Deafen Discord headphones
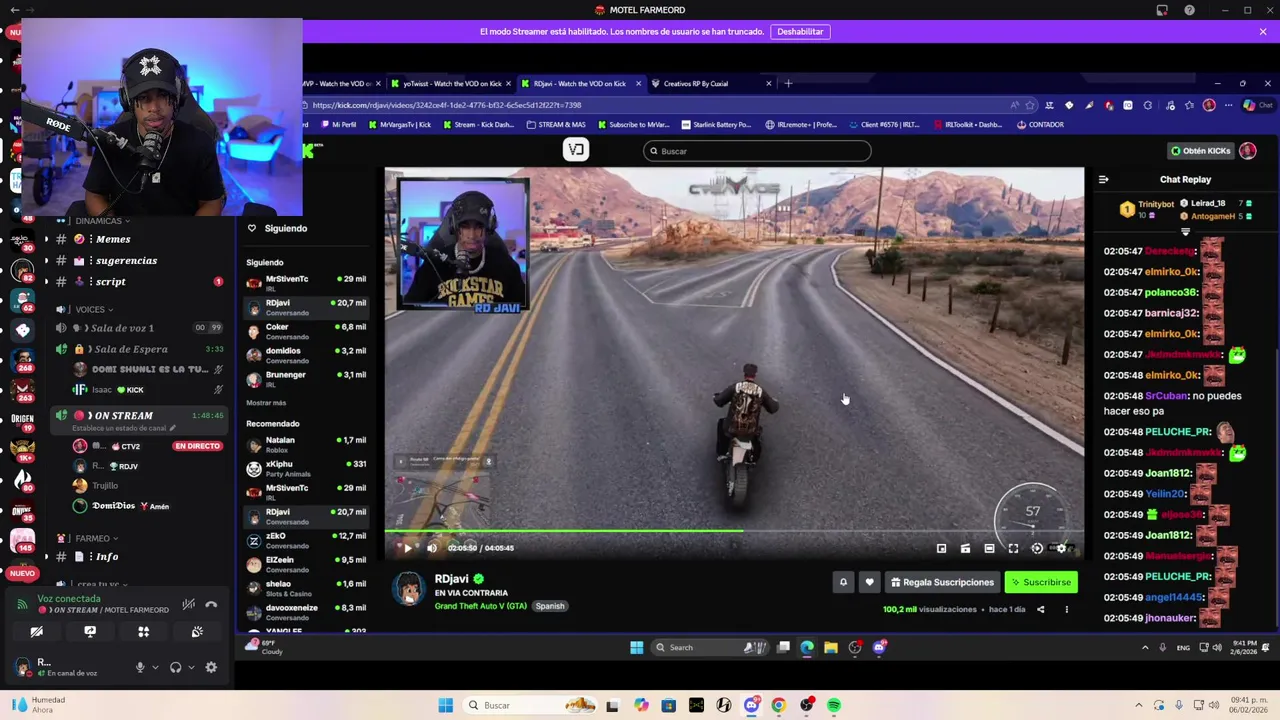This screenshot has height=720, width=1280. 176,668
